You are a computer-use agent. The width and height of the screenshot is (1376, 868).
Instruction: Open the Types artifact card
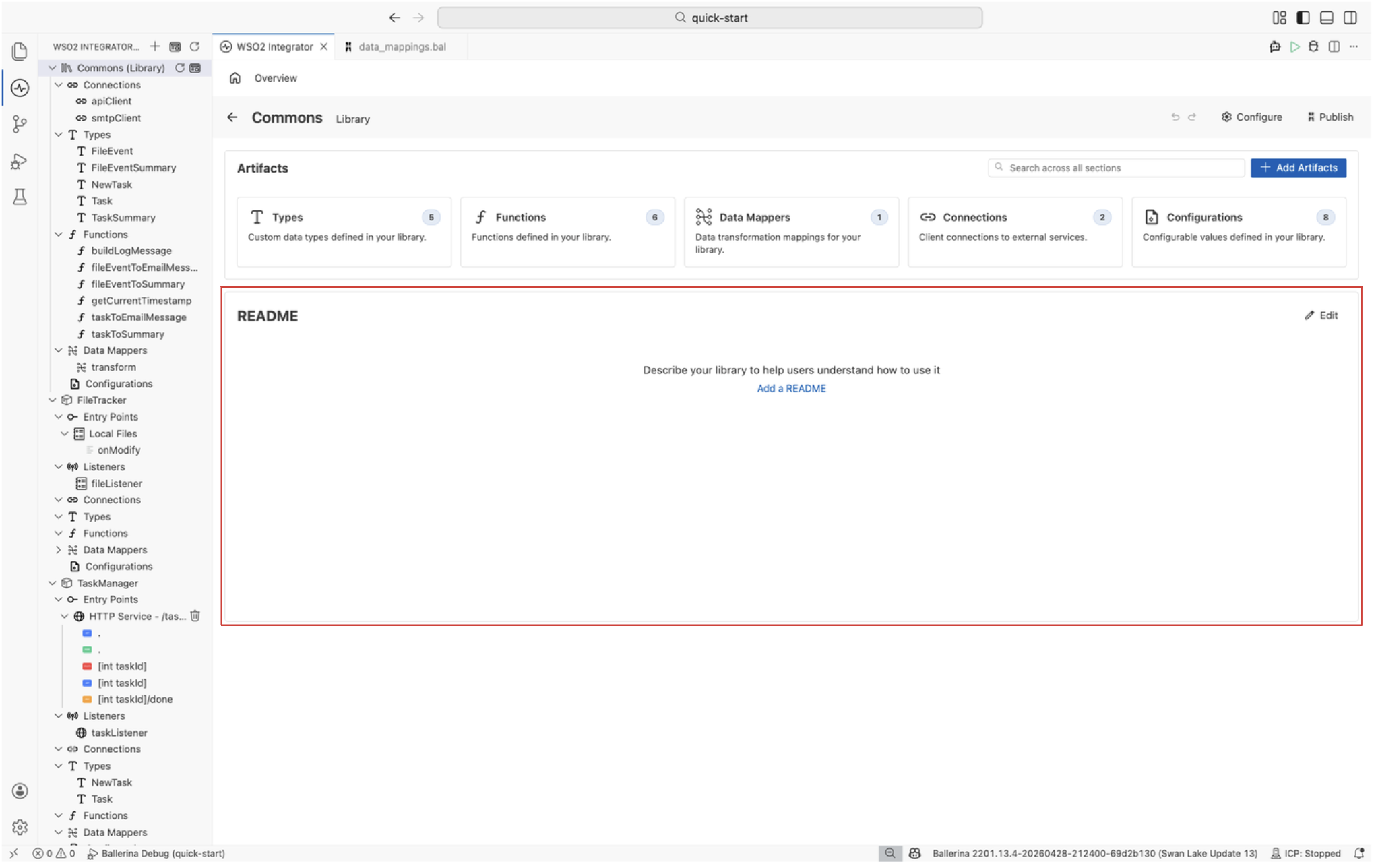(x=344, y=232)
